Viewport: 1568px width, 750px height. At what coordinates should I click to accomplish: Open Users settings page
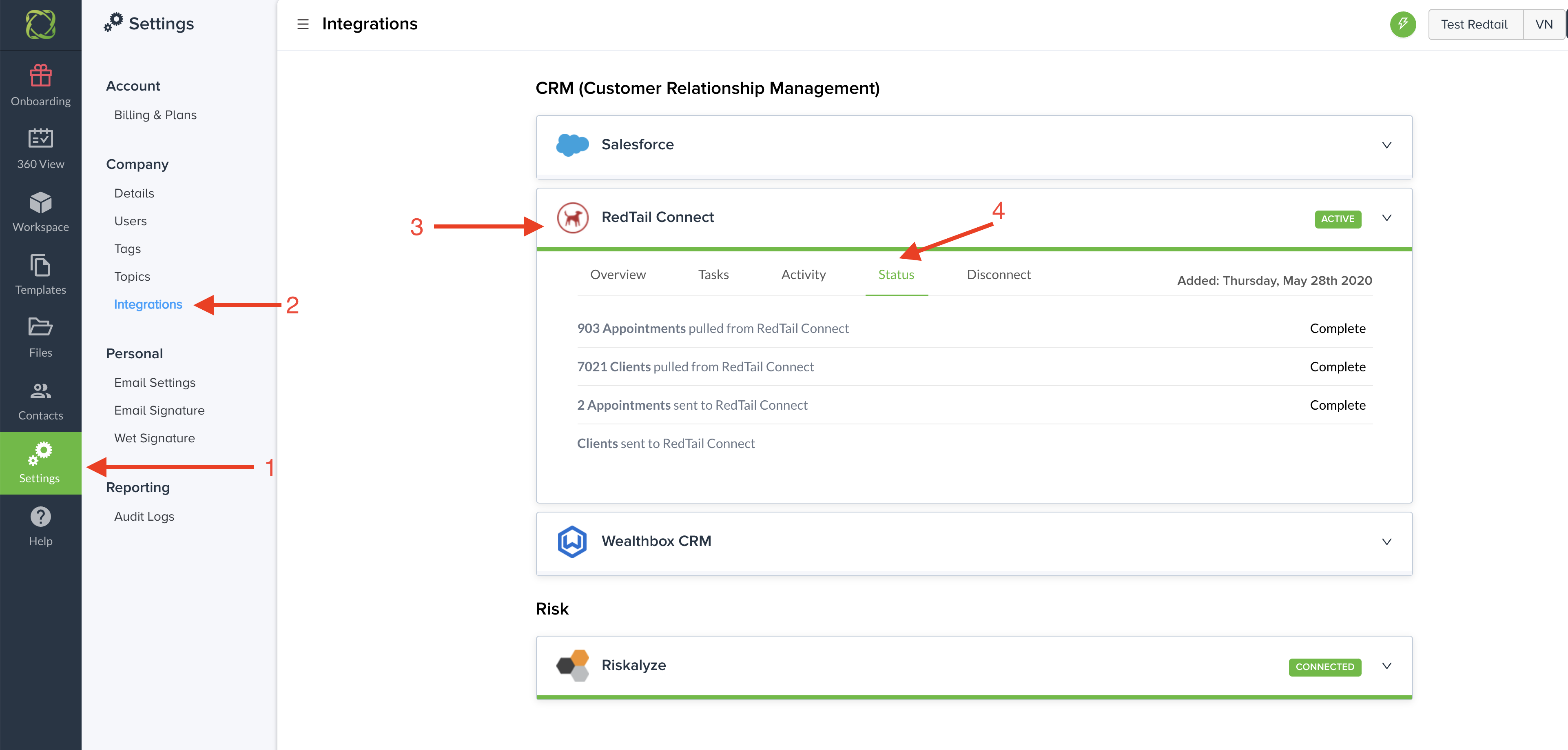click(130, 221)
